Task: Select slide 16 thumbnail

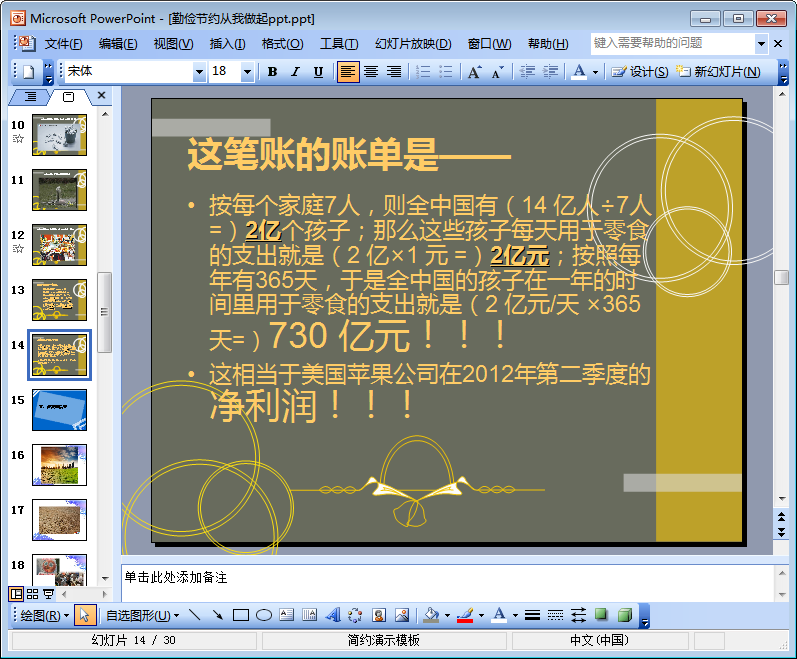Action: (x=59, y=465)
